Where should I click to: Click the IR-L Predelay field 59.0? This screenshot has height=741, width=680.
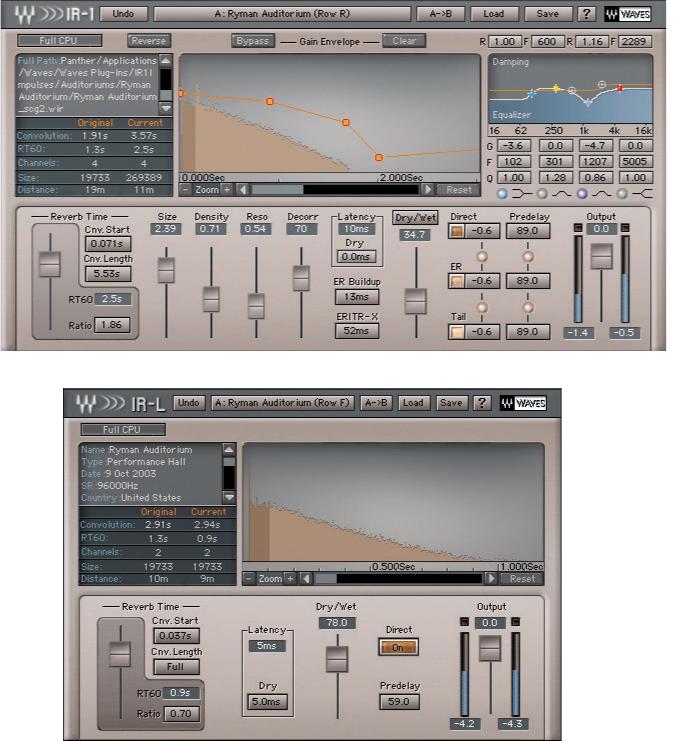pyautogui.click(x=399, y=702)
